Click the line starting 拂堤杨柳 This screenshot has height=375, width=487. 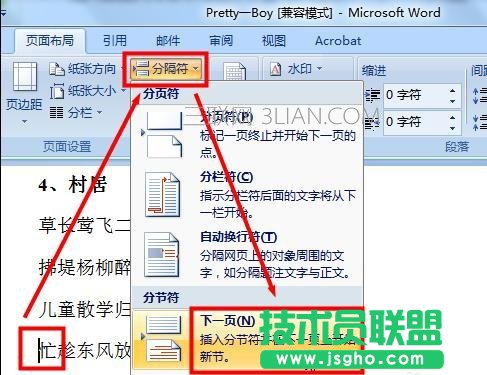click(x=84, y=267)
